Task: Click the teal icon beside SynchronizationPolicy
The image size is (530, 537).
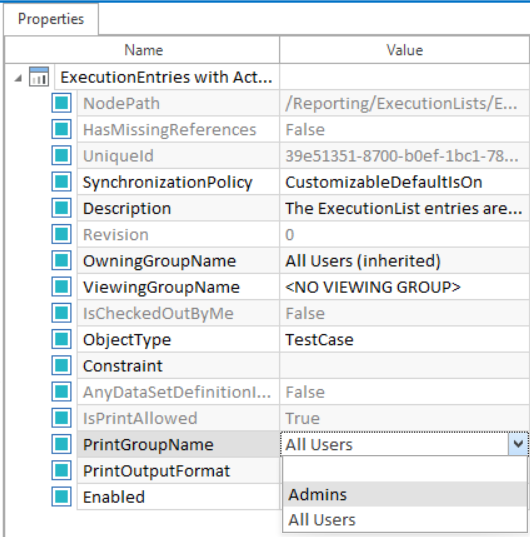Action: pyautogui.click(x=62, y=182)
